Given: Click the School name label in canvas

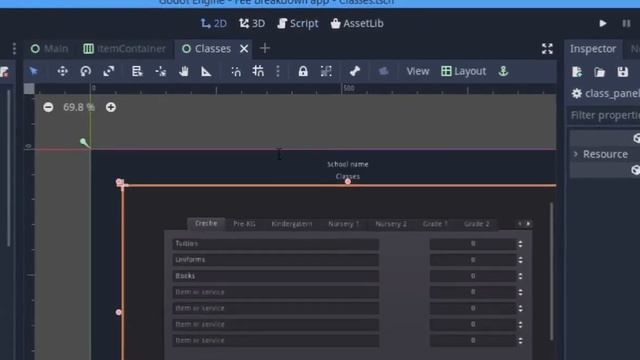Looking at the screenshot, I should point(348,164).
